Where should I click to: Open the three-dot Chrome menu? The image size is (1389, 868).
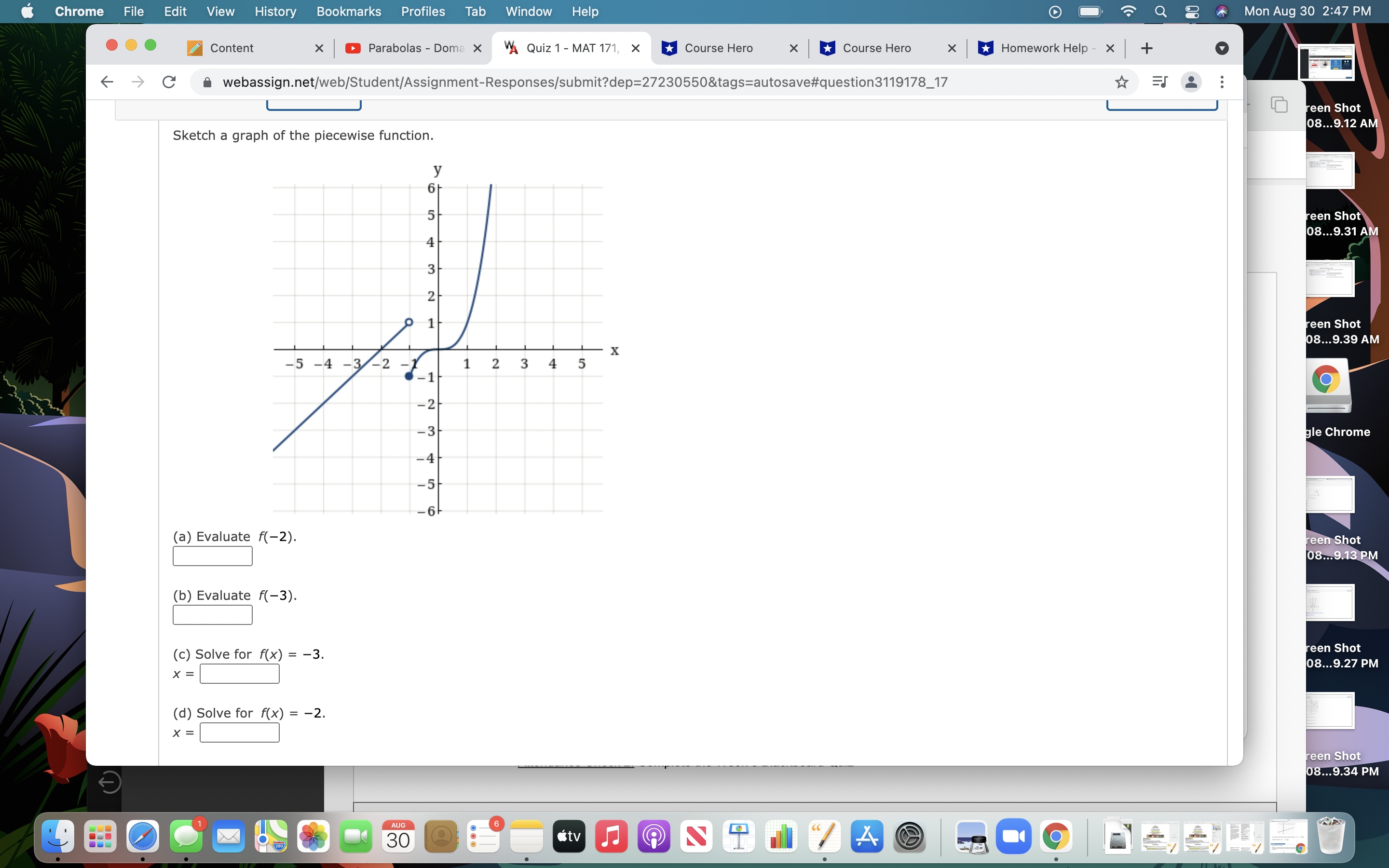(1222, 81)
